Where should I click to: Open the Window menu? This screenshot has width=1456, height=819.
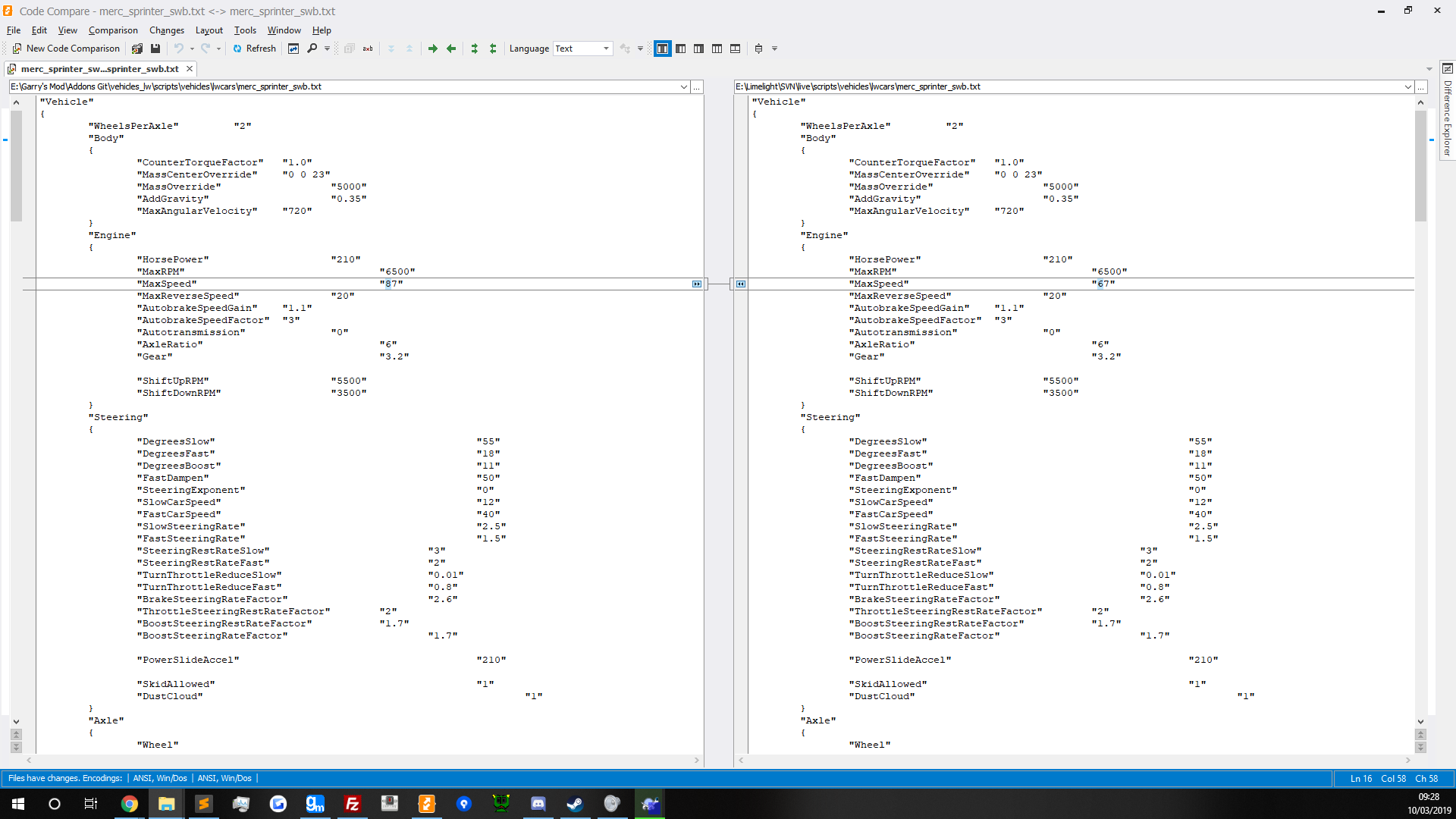284,30
